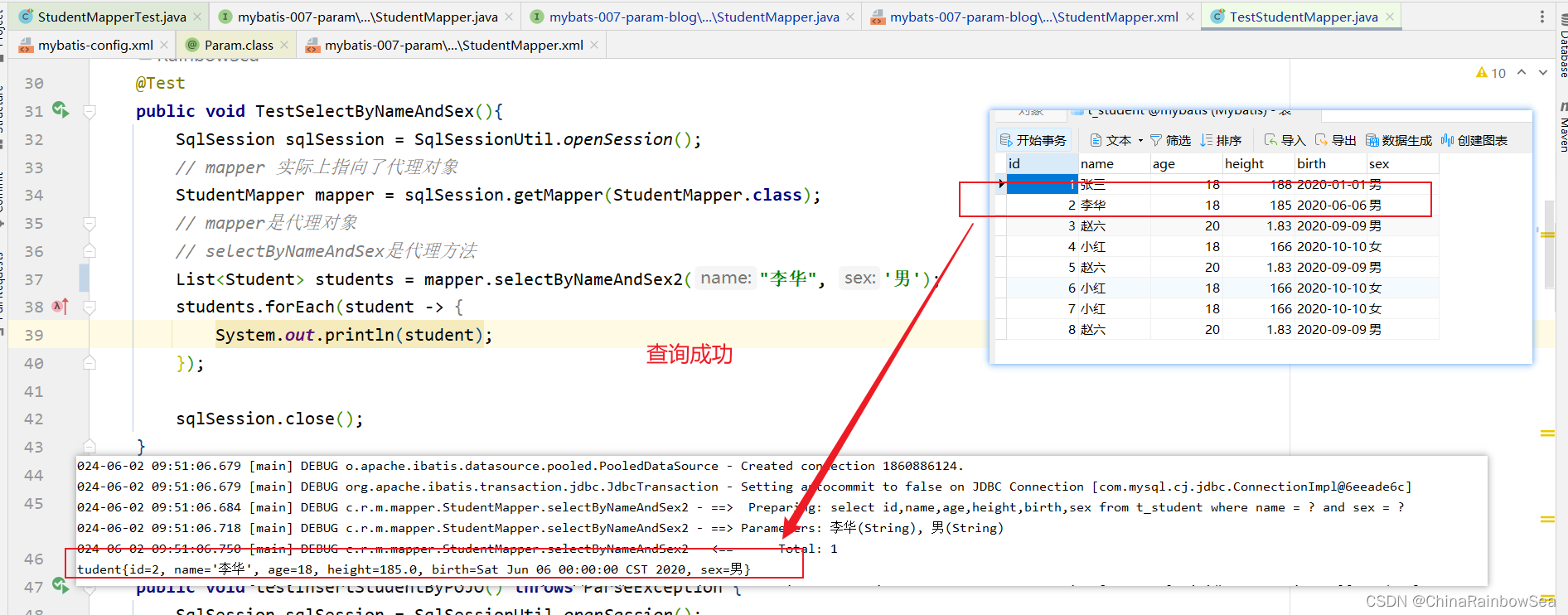
Task: Toggle the fold marker at line 43
Action: point(90,447)
